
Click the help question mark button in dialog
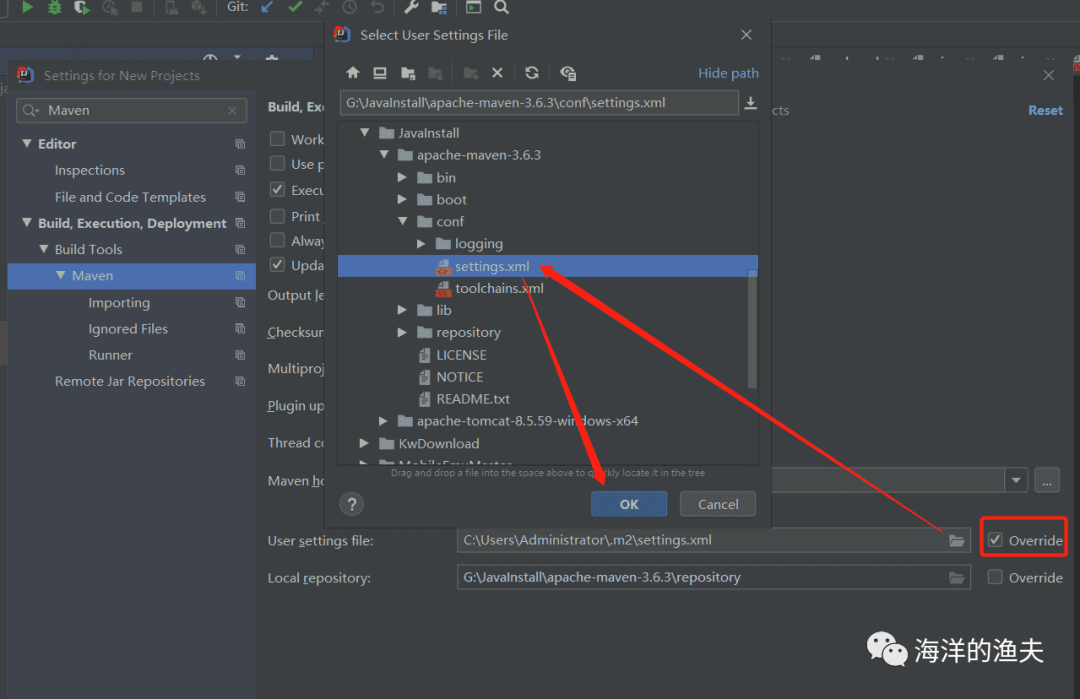(351, 504)
